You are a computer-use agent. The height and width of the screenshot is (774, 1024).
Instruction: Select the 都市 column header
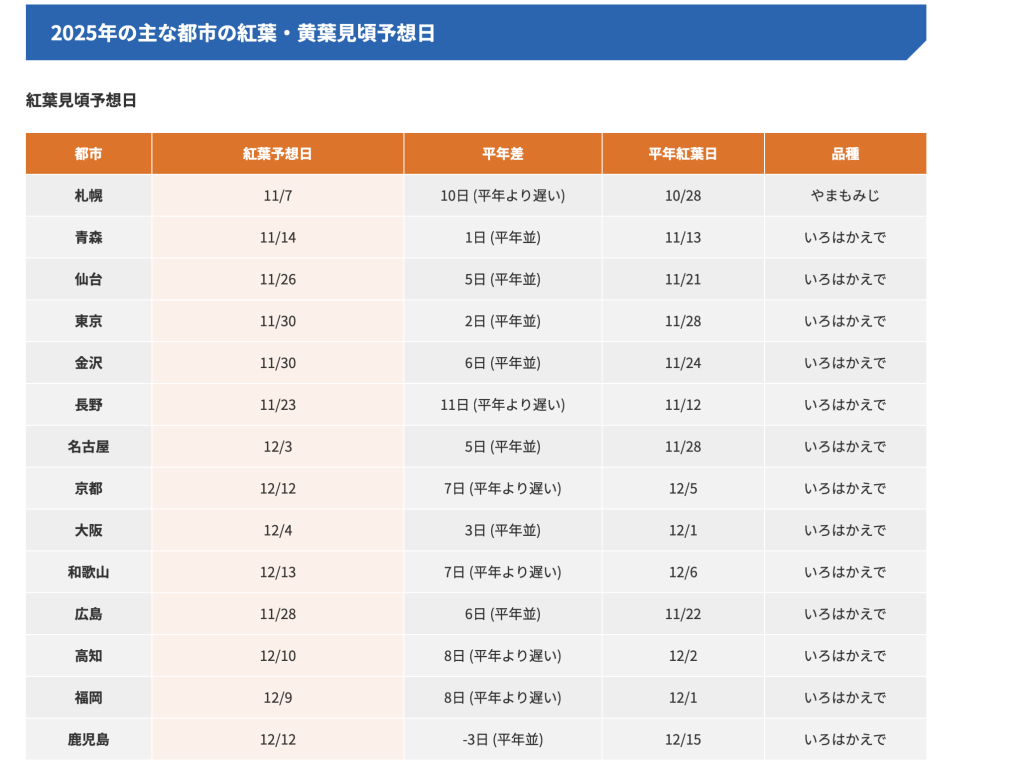(x=88, y=154)
